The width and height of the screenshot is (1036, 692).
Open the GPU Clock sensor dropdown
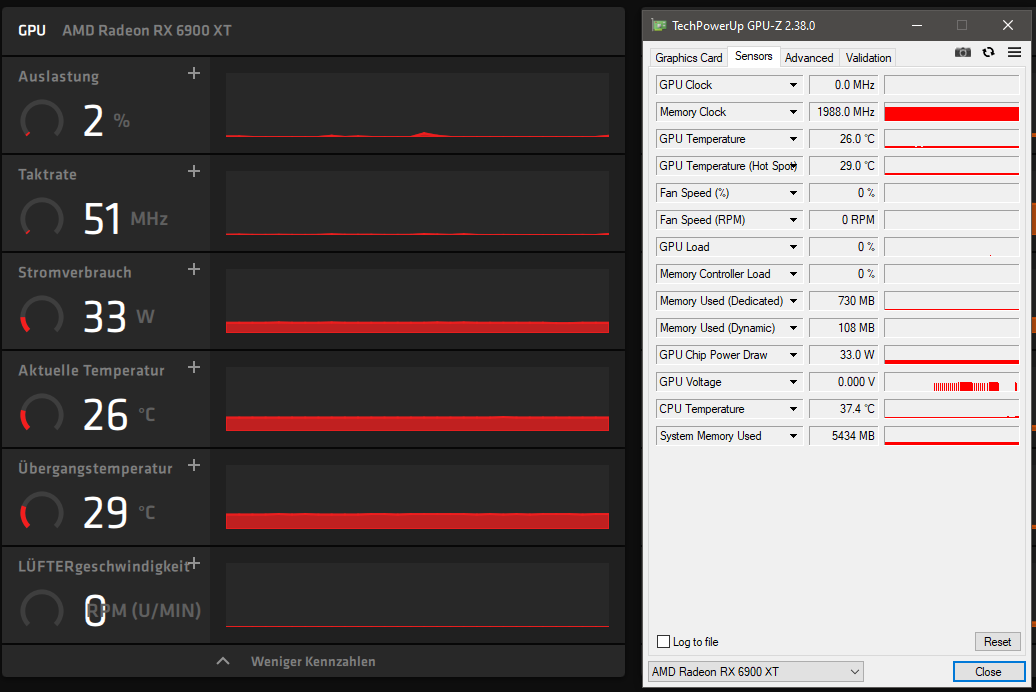[793, 85]
